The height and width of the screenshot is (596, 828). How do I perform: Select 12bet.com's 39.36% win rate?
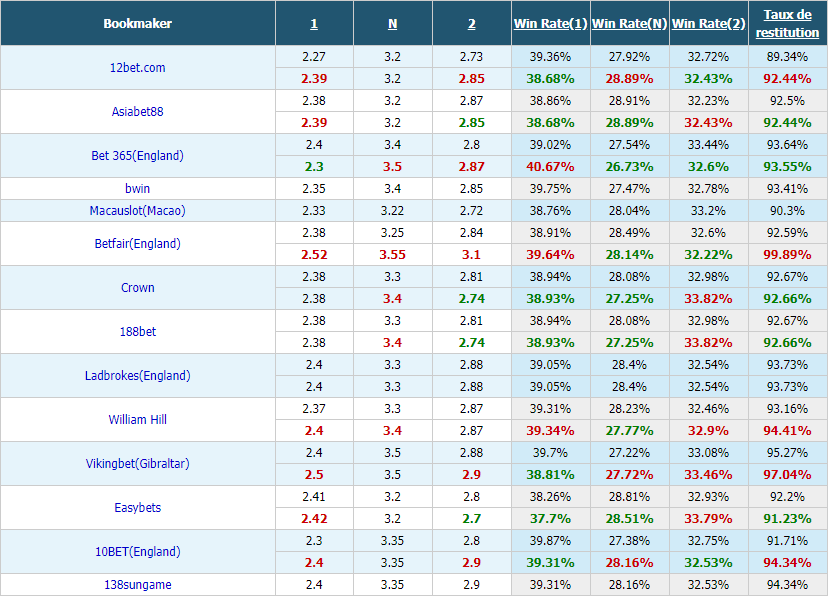[x=550, y=56]
